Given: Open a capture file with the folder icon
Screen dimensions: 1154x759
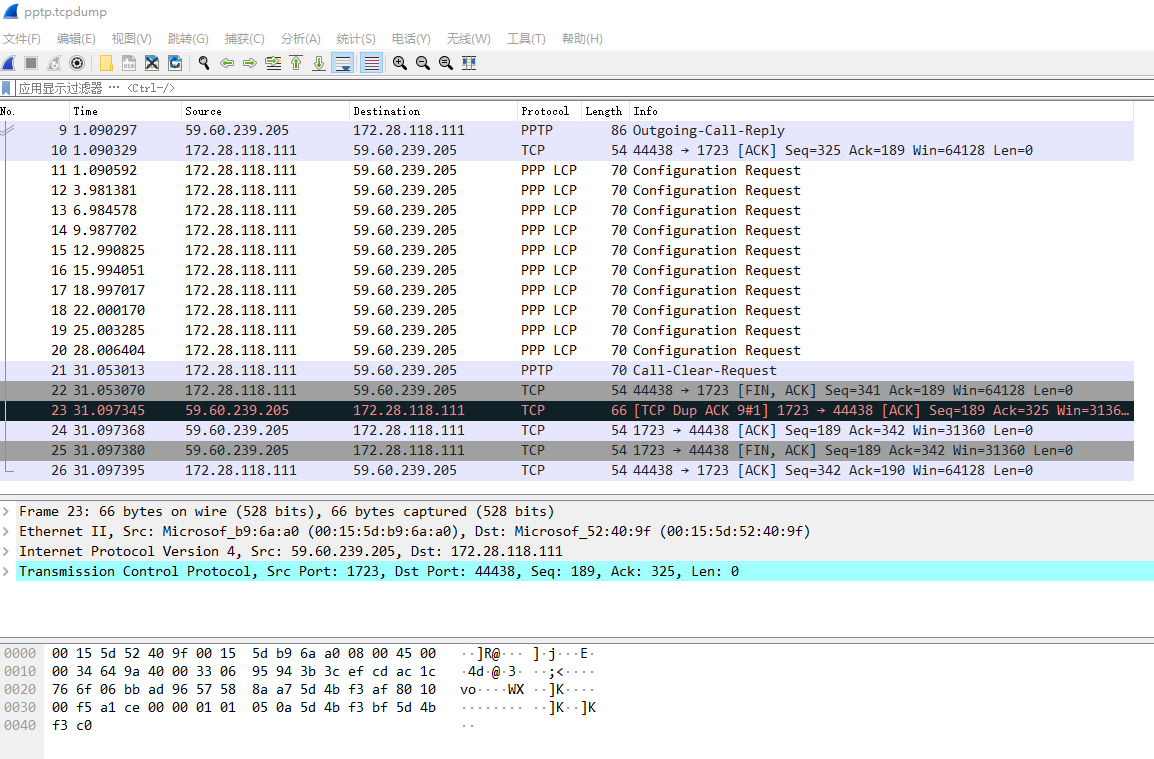Looking at the screenshot, I should tap(105, 62).
